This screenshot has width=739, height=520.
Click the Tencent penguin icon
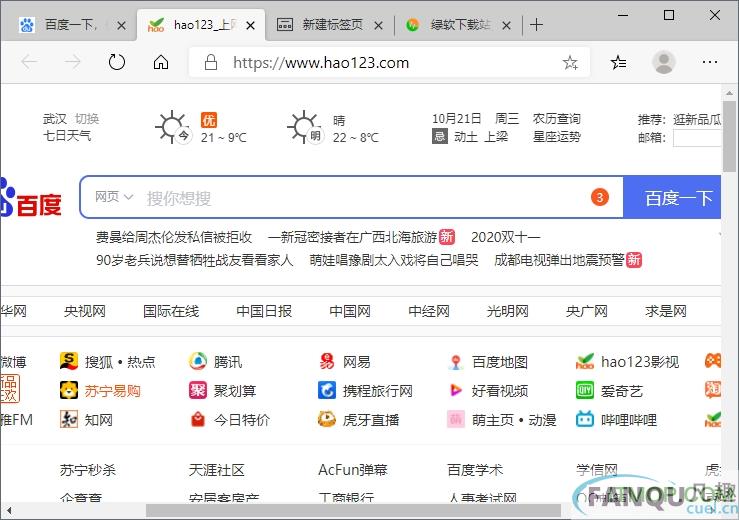[199, 362]
